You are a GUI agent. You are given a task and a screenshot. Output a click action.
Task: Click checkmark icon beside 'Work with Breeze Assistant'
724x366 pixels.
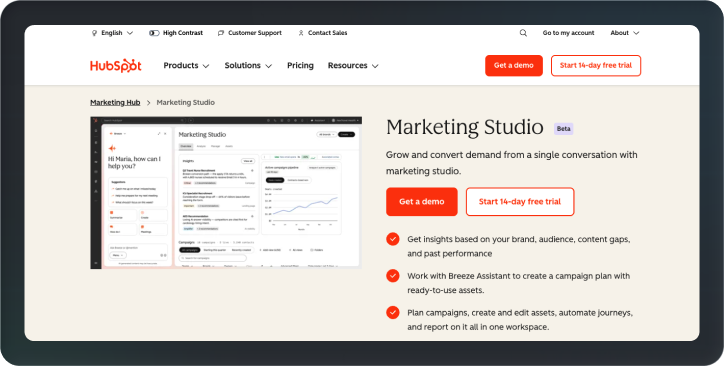[392, 276]
